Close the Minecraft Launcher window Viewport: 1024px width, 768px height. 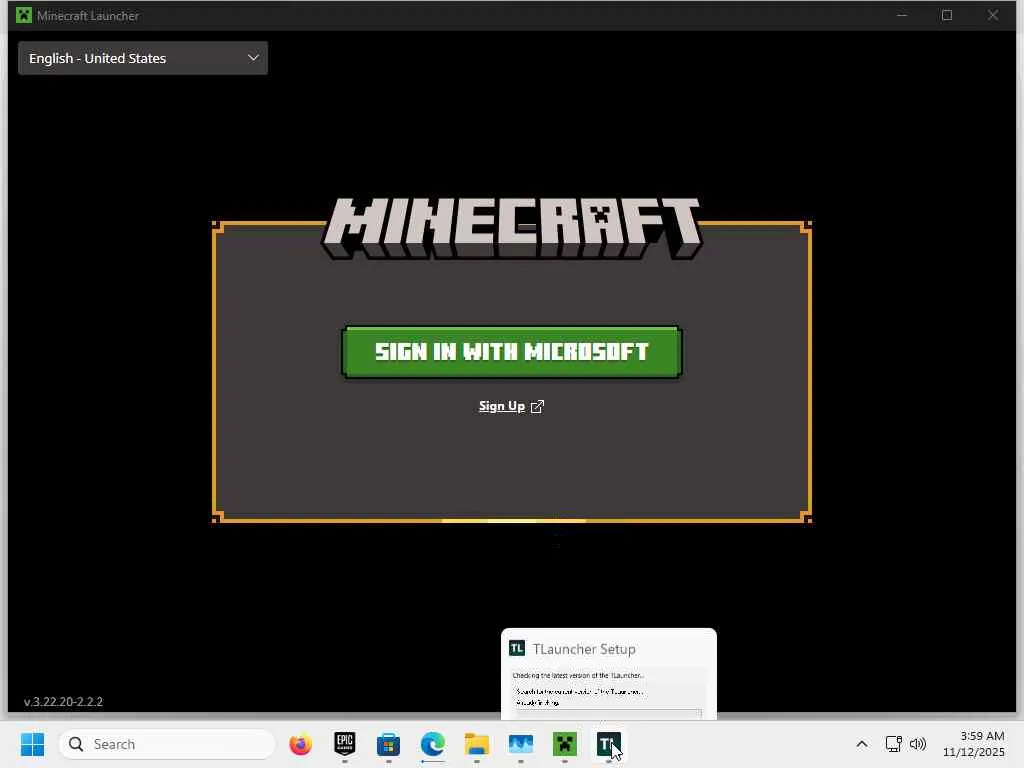coord(993,15)
